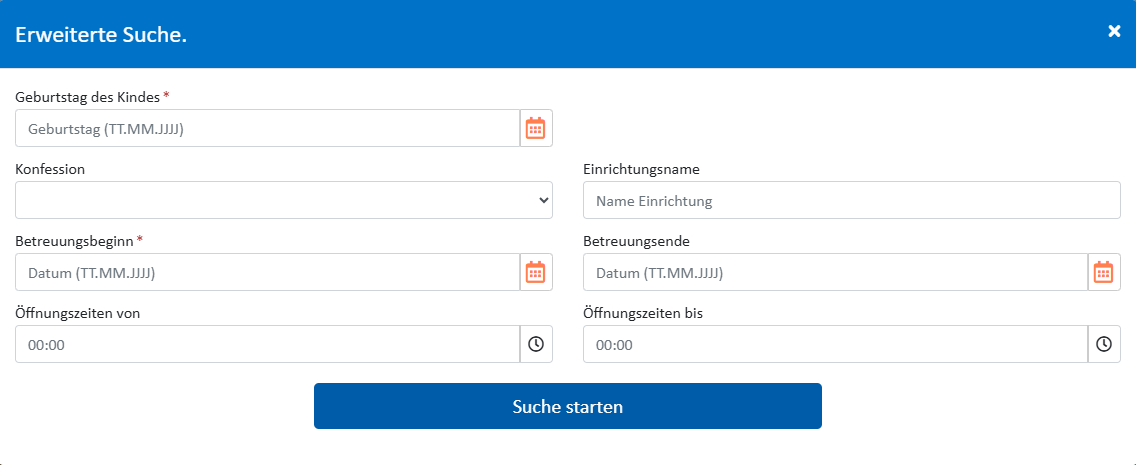
Task: Open the Betreuungsbeginn calendar picker
Action: 536,272
